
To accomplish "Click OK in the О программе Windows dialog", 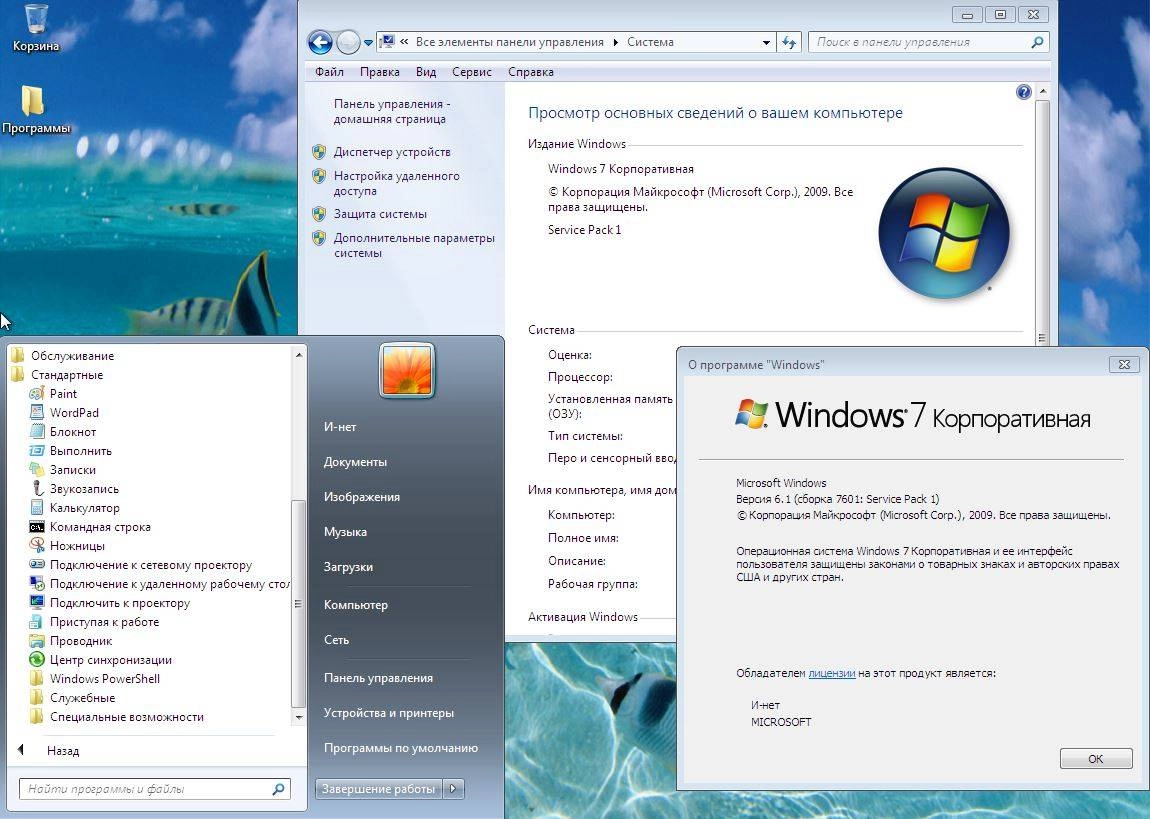I will 1096,759.
